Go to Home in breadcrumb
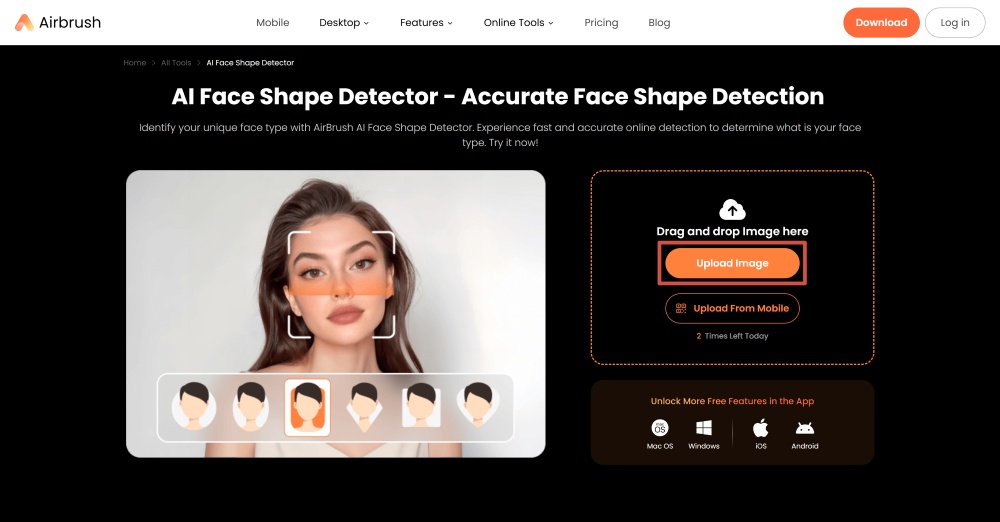This screenshot has width=1000, height=522. (135, 63)
